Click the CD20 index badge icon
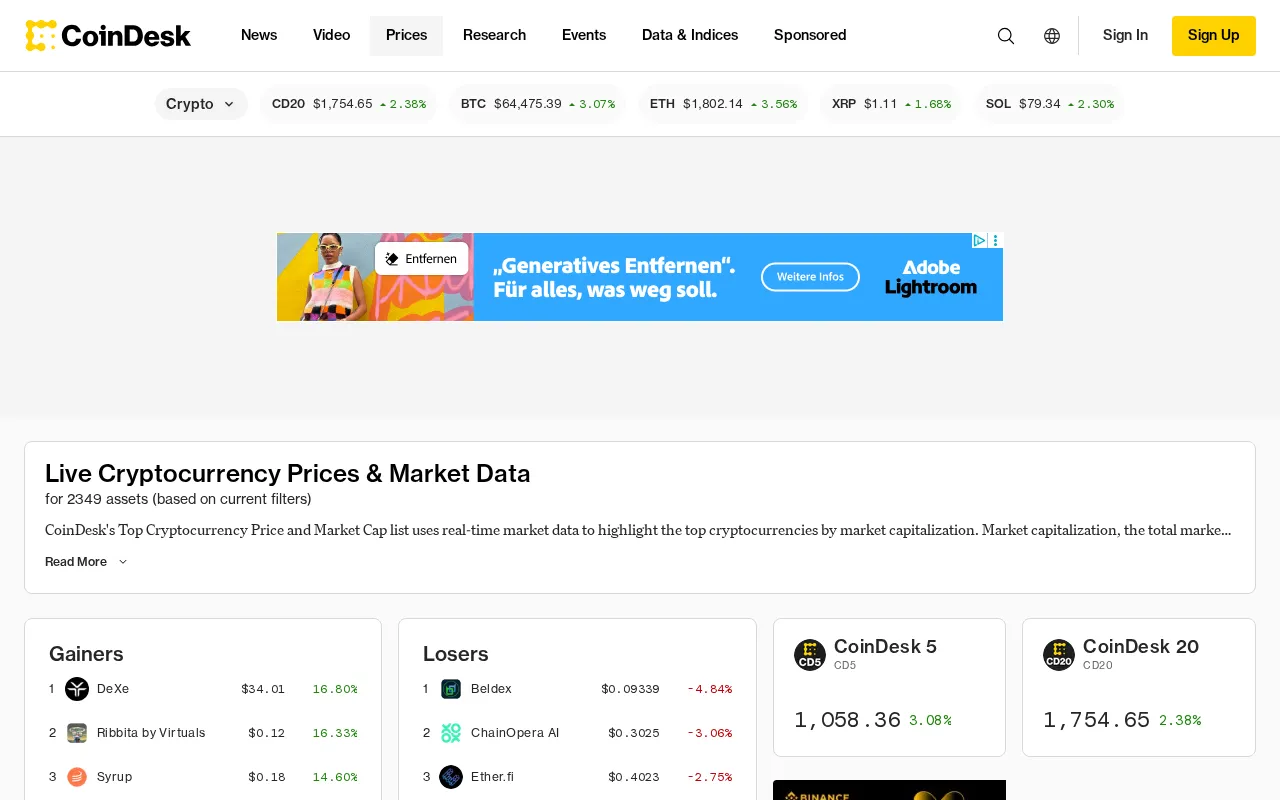This screenshot has height=800, width=1280. click(x=1059, y=655)
